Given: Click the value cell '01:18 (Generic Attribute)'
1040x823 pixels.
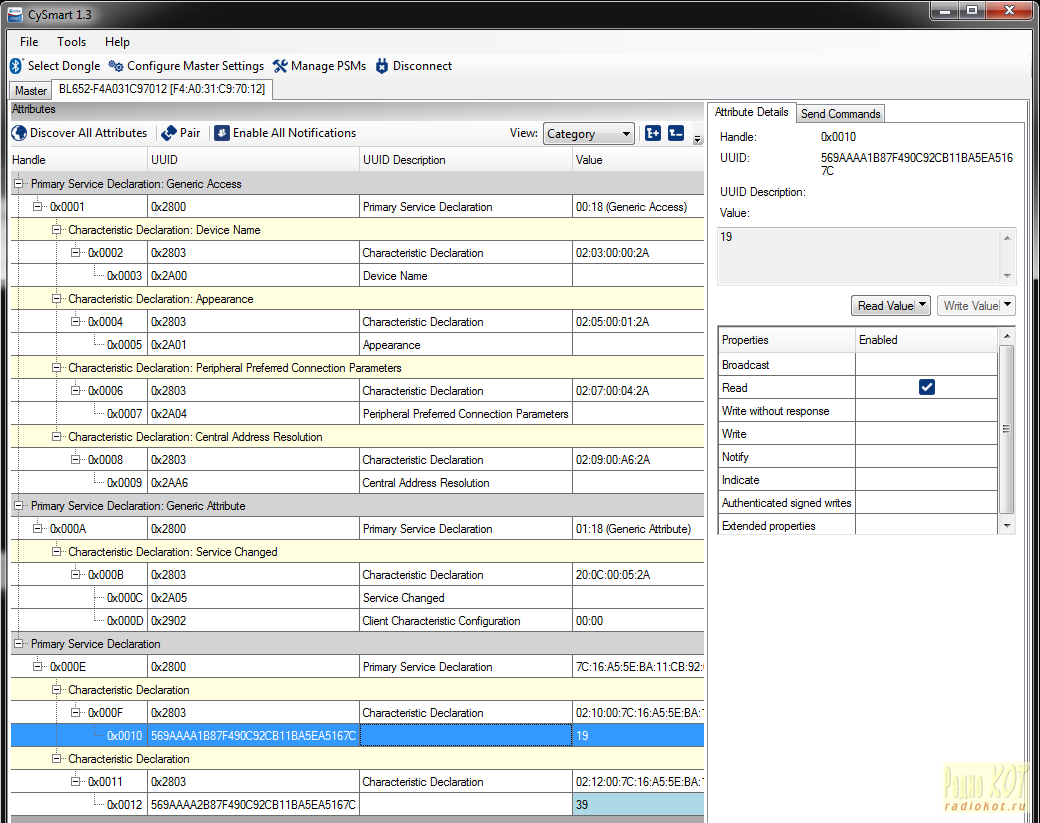Looking at the screenshot, I should (x=638, y=529).
